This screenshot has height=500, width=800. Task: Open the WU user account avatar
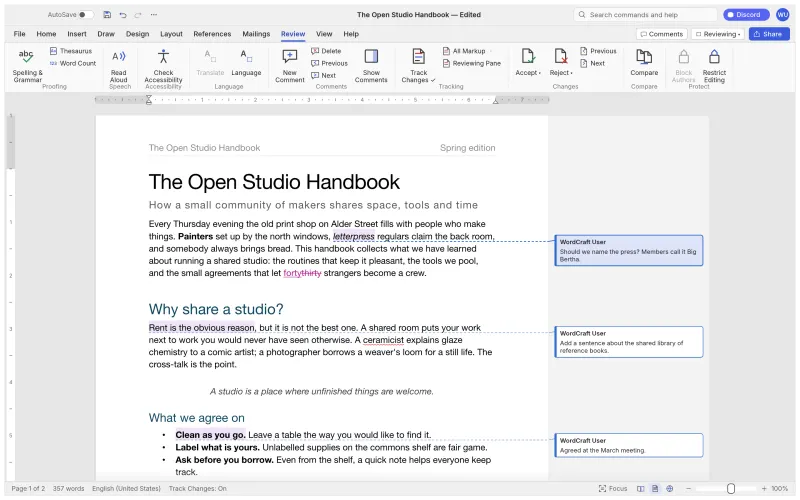click(x=782, y=15)
